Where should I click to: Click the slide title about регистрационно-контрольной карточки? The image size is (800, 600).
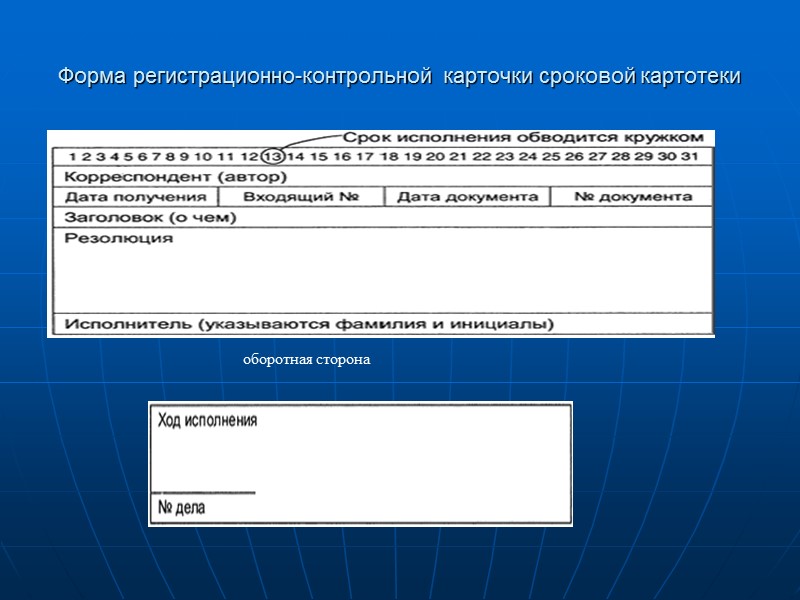pos(399,77)
